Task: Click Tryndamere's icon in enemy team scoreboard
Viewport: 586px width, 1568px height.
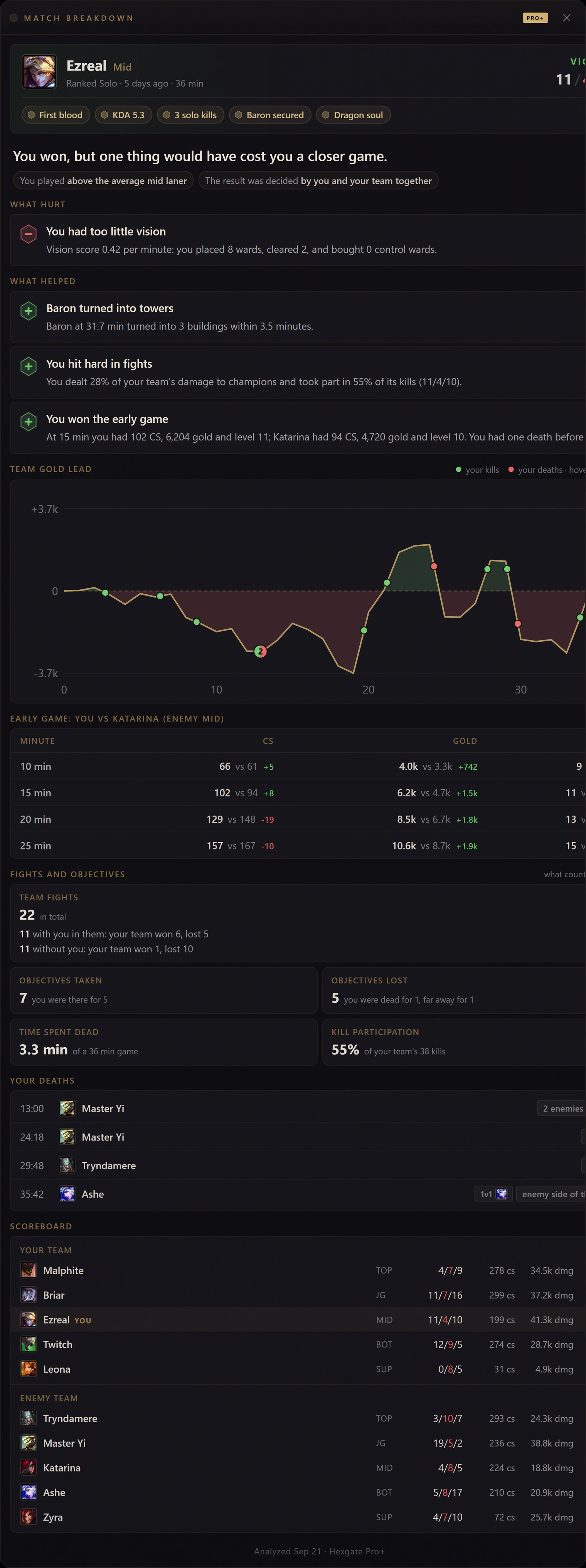Action: [29, 1418]
